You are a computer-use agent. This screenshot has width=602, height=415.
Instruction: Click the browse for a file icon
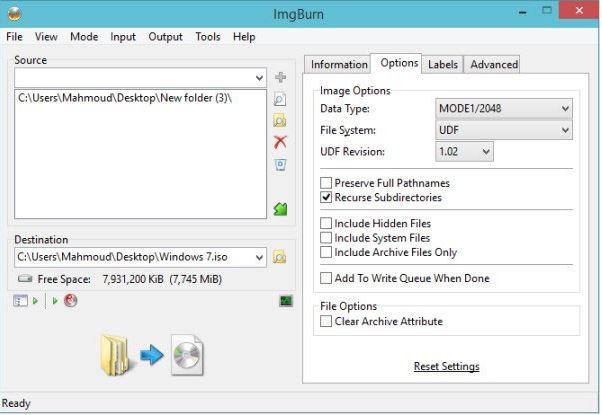pos(280,99)
